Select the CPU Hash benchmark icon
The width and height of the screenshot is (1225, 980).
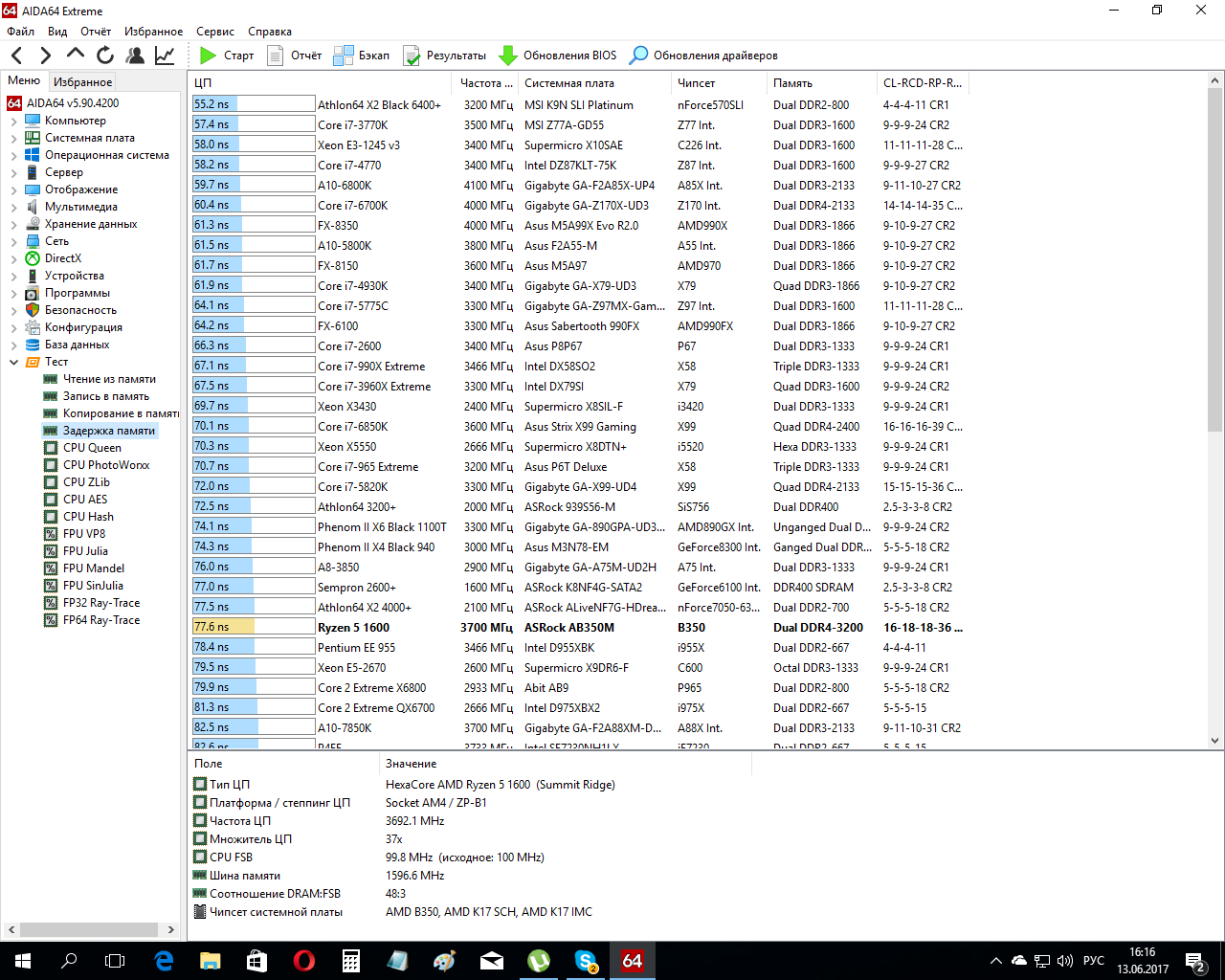[51, 517]
